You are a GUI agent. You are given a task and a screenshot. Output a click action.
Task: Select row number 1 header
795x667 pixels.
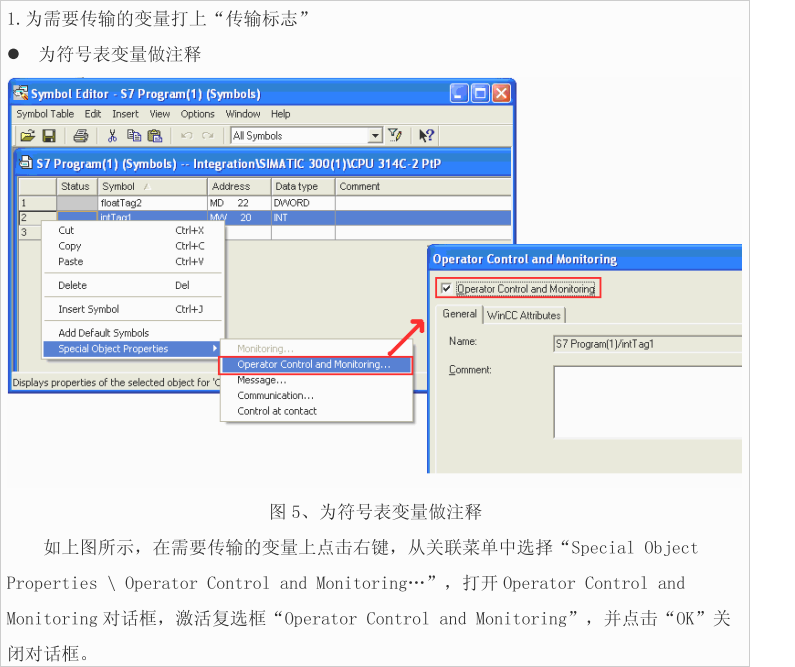pyautogui.click(x=37, y=203)
